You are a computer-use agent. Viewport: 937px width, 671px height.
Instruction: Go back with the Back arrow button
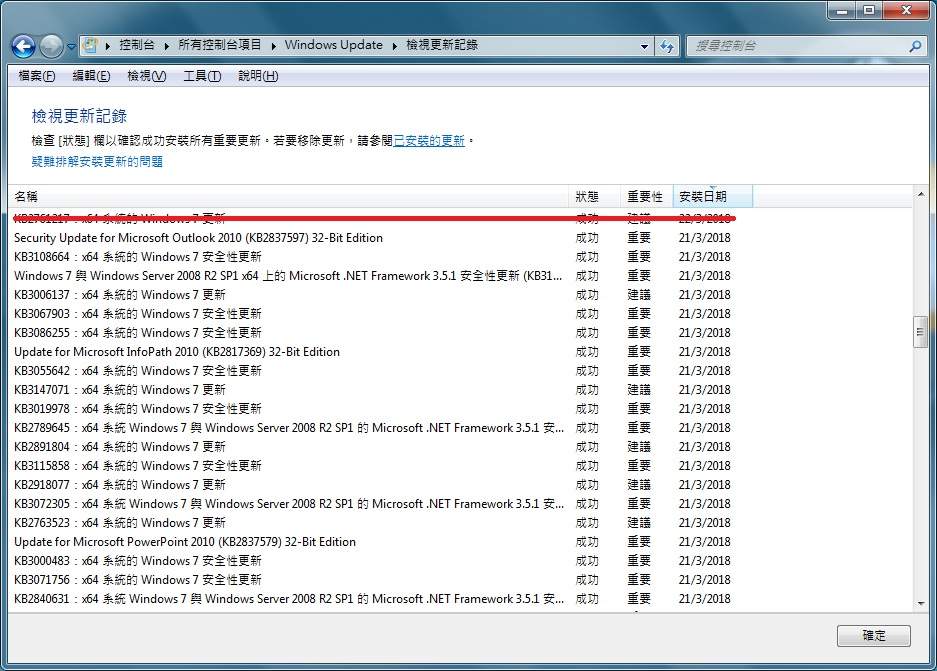click(24, 46)
